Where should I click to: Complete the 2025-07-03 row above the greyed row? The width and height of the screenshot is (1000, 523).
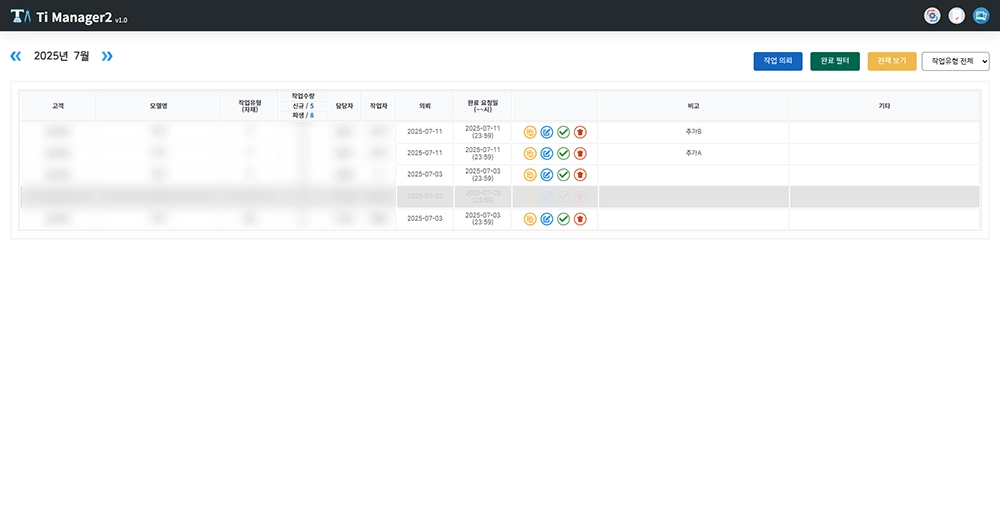[x=563, y=175]
